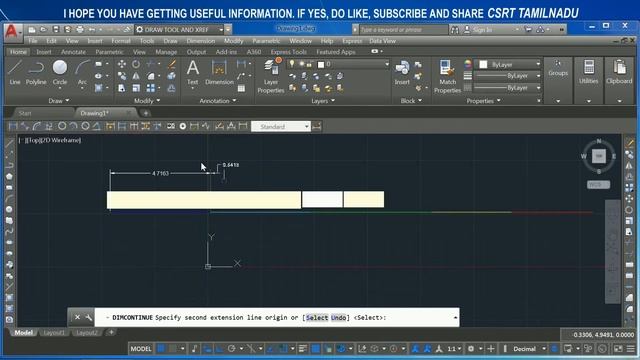Toggle MODEL space button in status bar
The width and height of the screenshot is (640, 360).
(x=141, y=349)
